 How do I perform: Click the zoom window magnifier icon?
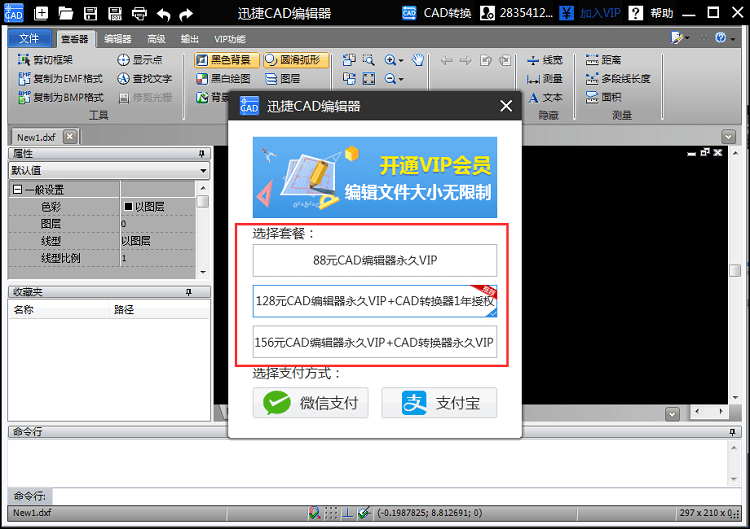pos(368,60)
